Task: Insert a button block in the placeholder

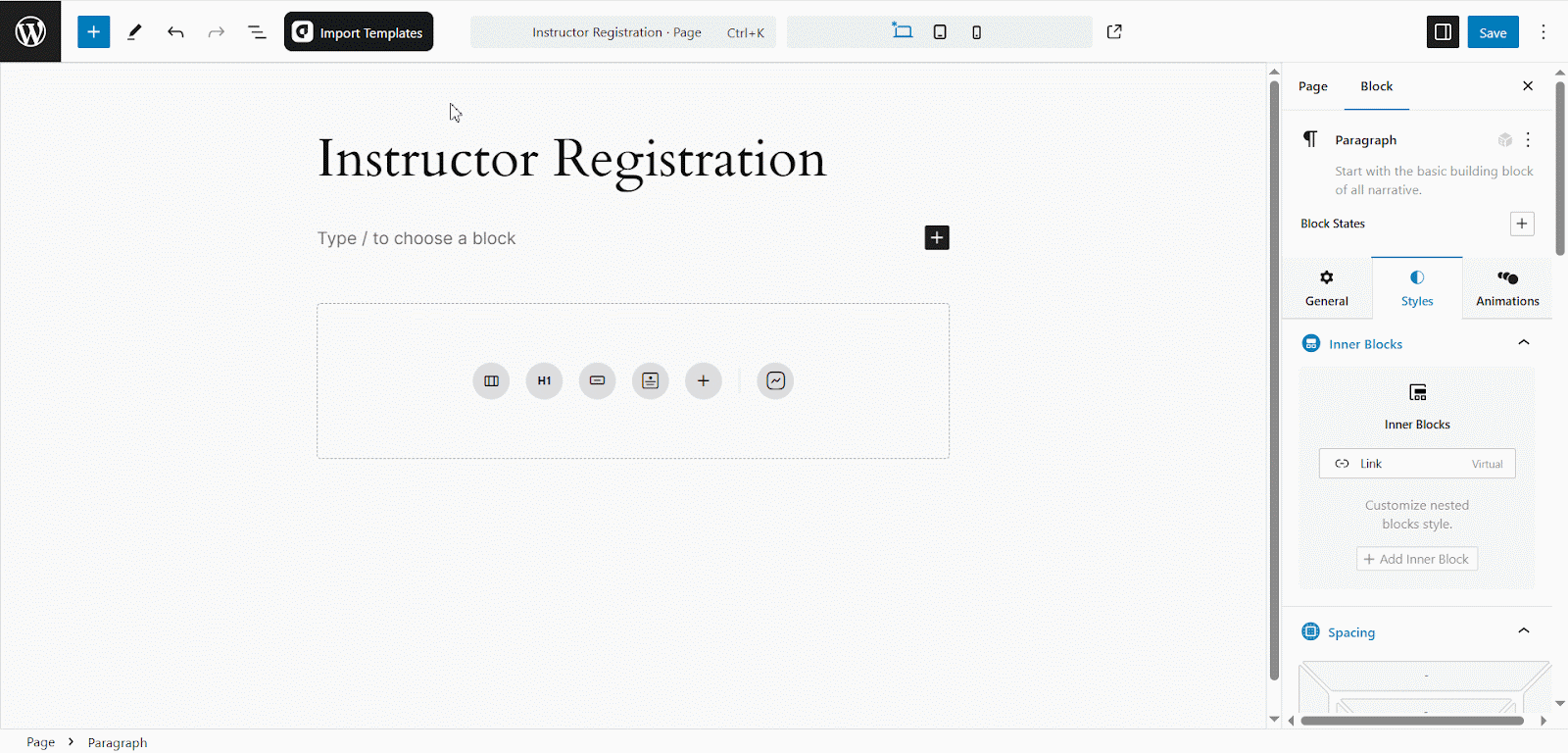Action: coord(597,380)
